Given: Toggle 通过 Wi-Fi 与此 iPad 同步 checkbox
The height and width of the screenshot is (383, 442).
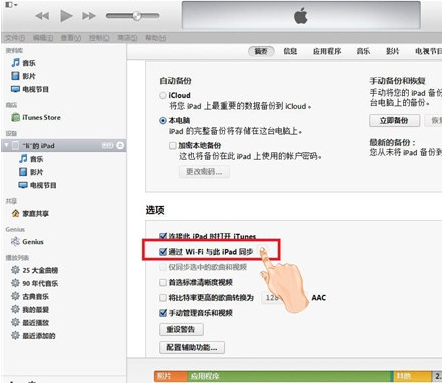Looking at the screenshot, I should tap(163, 252).
